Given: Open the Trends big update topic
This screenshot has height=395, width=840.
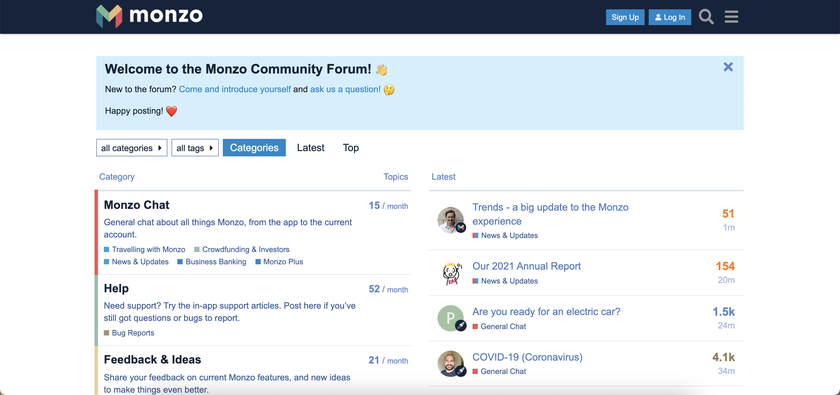Looking at the screenshot, I should [550, 214].
